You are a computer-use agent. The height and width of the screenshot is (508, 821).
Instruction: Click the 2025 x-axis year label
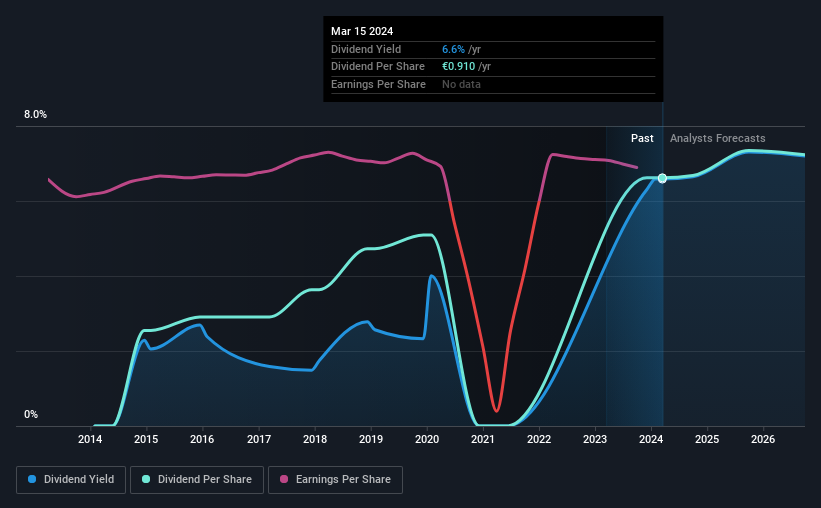point(707,439)
